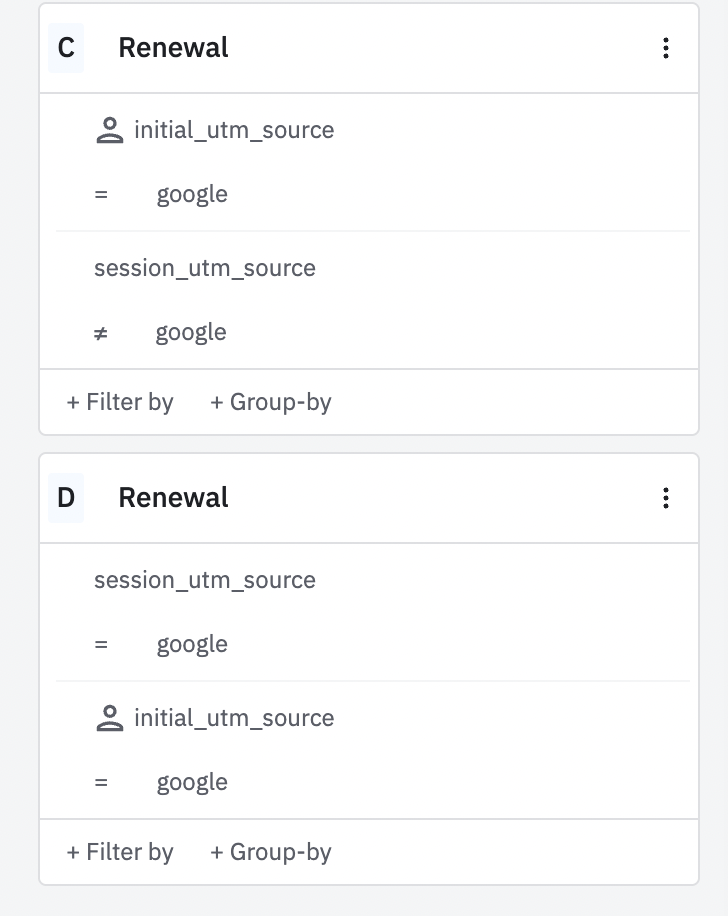Open the three-dot menu for event C

tap(666, 48)
